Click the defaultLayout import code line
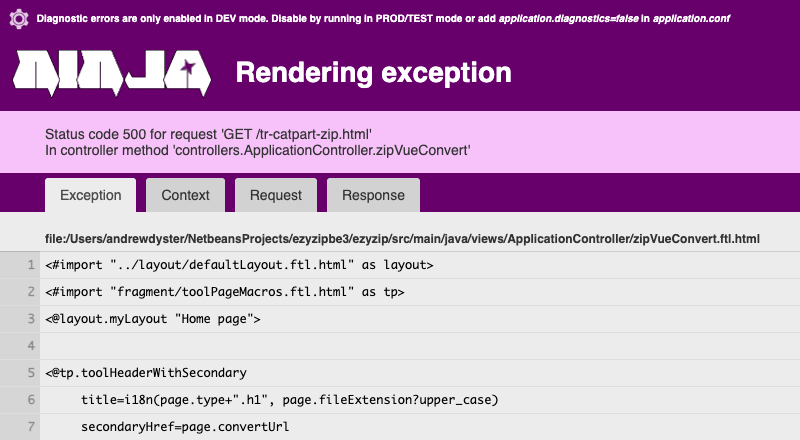 click(x=239, y=265)
